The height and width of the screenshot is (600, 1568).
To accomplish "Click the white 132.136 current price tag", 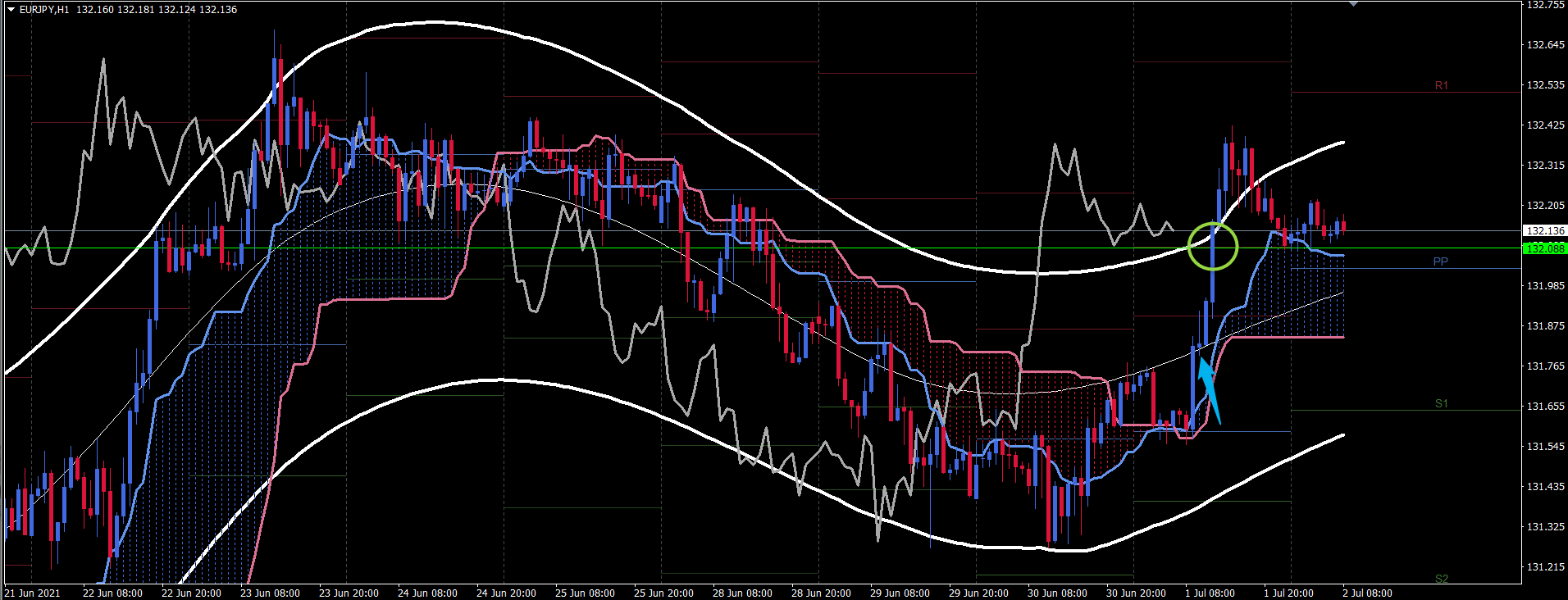I will (x=1545, y=231).
